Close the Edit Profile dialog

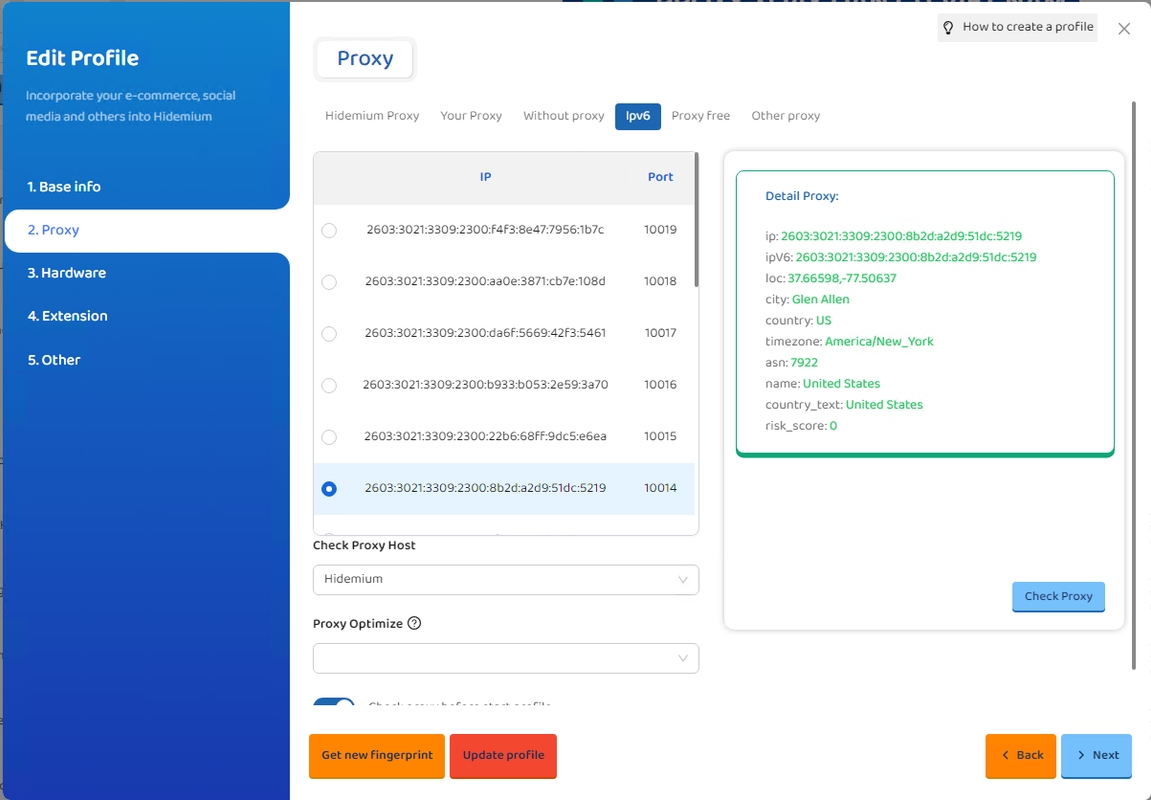(x=1124, y=29)
